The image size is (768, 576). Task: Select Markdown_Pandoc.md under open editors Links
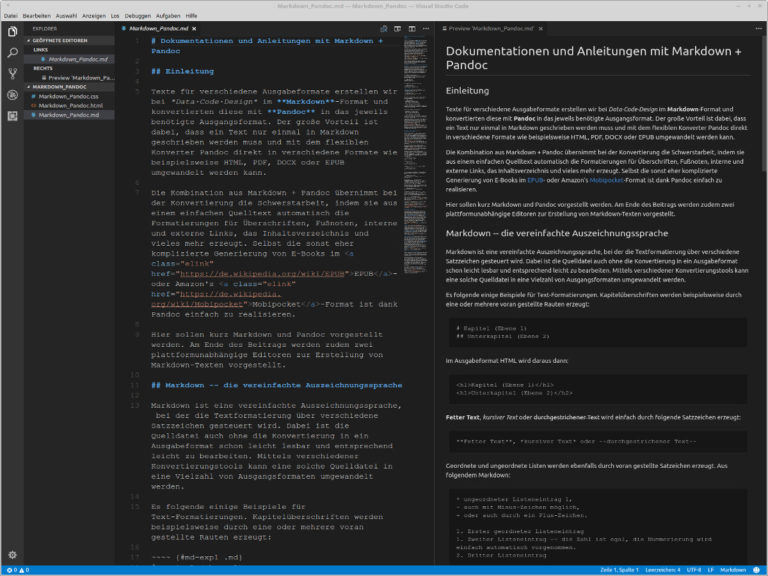tap(69, 59)
